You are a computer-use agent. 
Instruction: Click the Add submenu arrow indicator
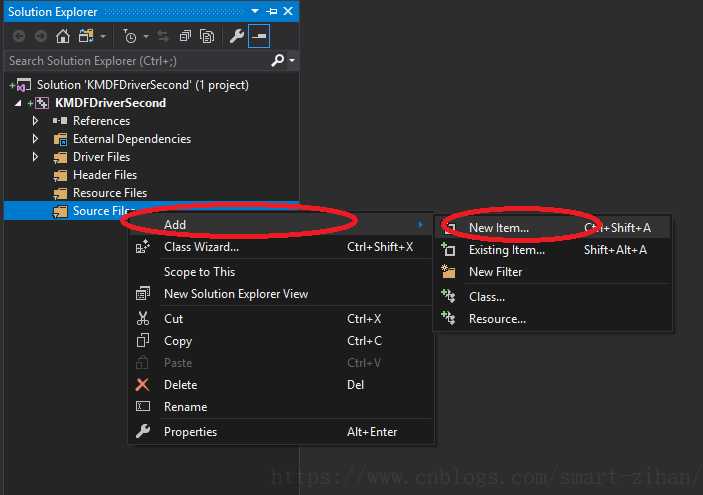[420, 224]
